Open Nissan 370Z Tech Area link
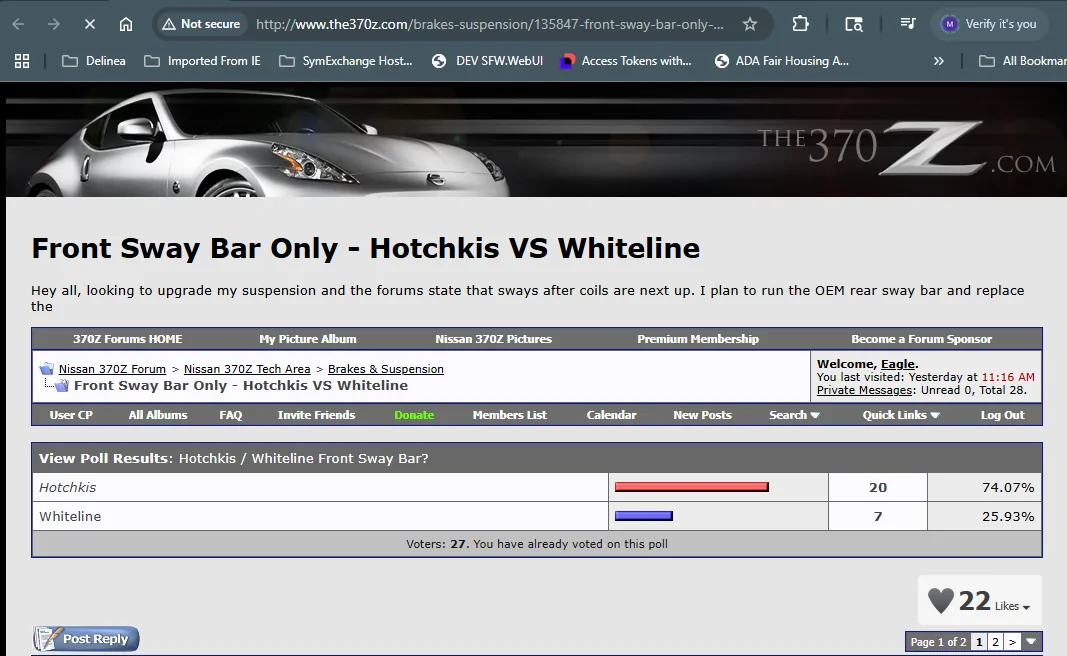Screen dimensions: 1067x656 247,369
